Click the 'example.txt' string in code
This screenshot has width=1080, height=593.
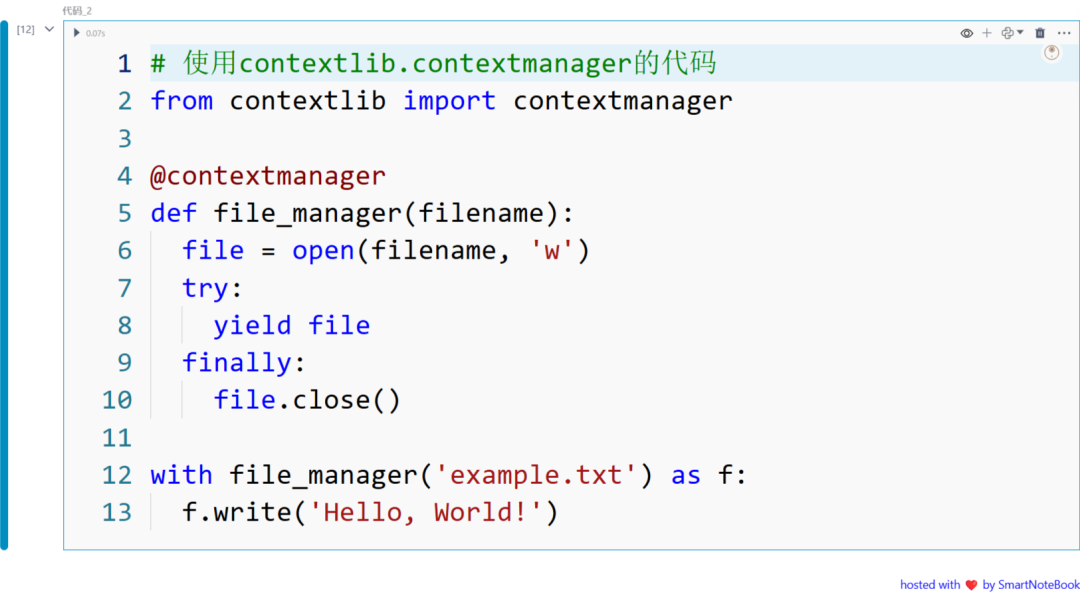click(534, 475)
